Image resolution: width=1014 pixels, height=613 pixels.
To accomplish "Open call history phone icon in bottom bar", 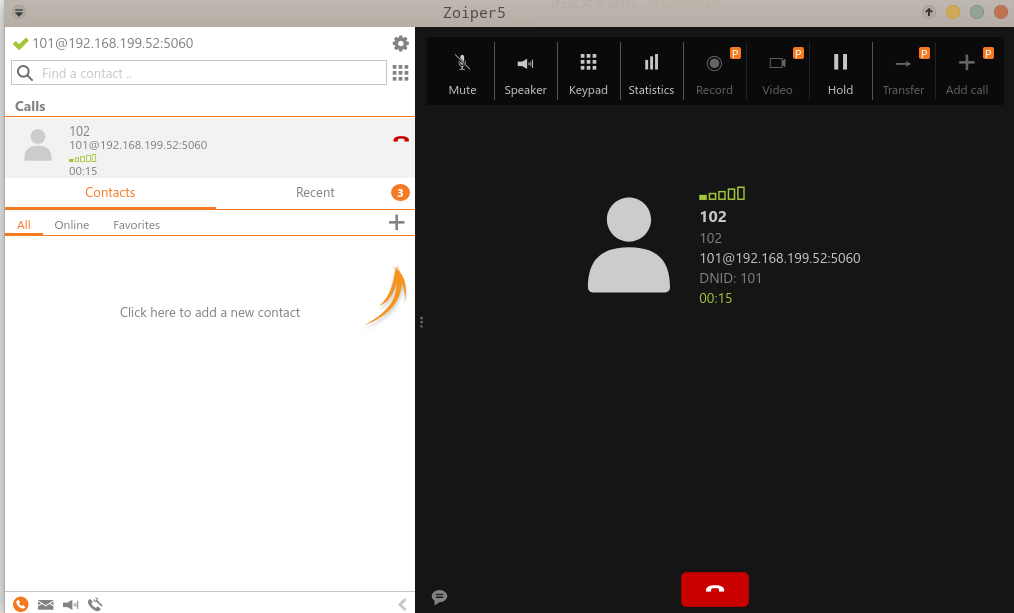I will [x=95, y=605].
